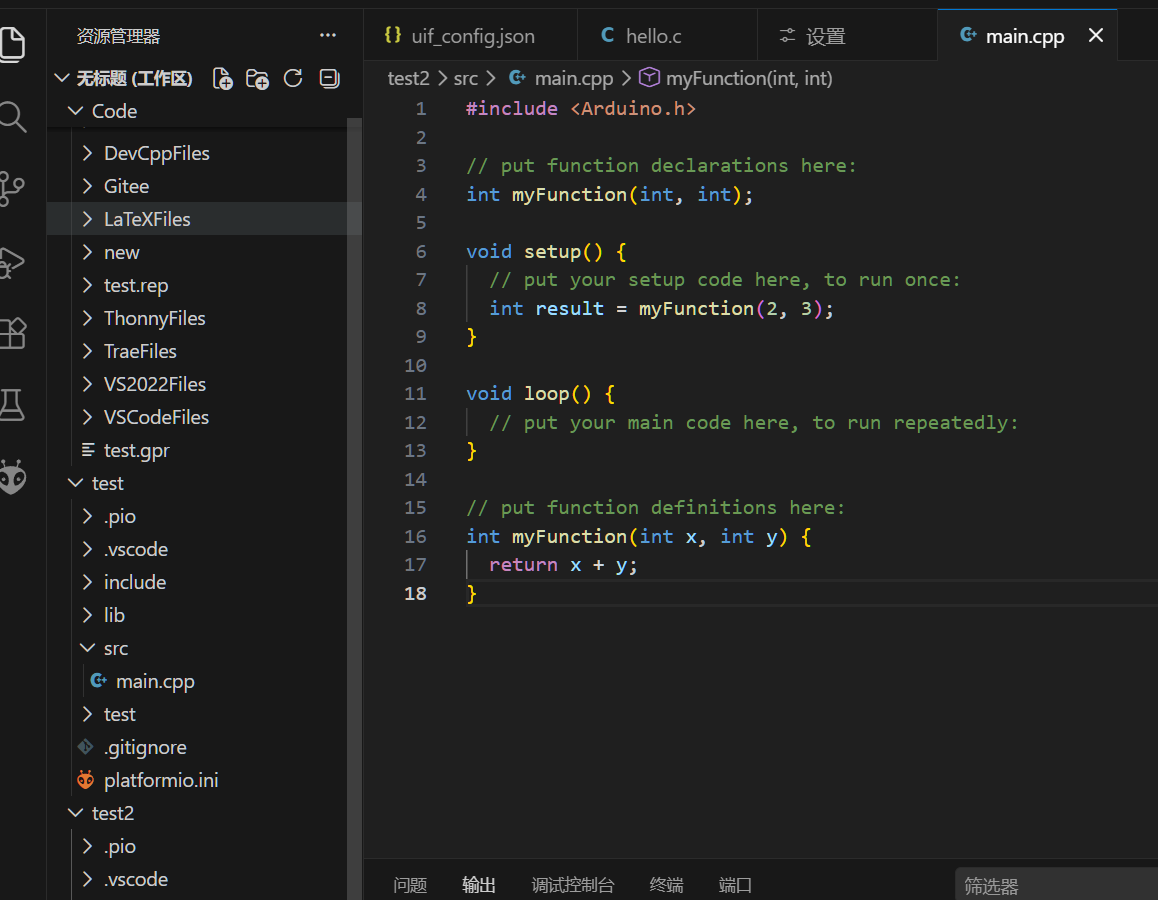
Task: Open the Run and Debug view
Action: coord(13,262)
